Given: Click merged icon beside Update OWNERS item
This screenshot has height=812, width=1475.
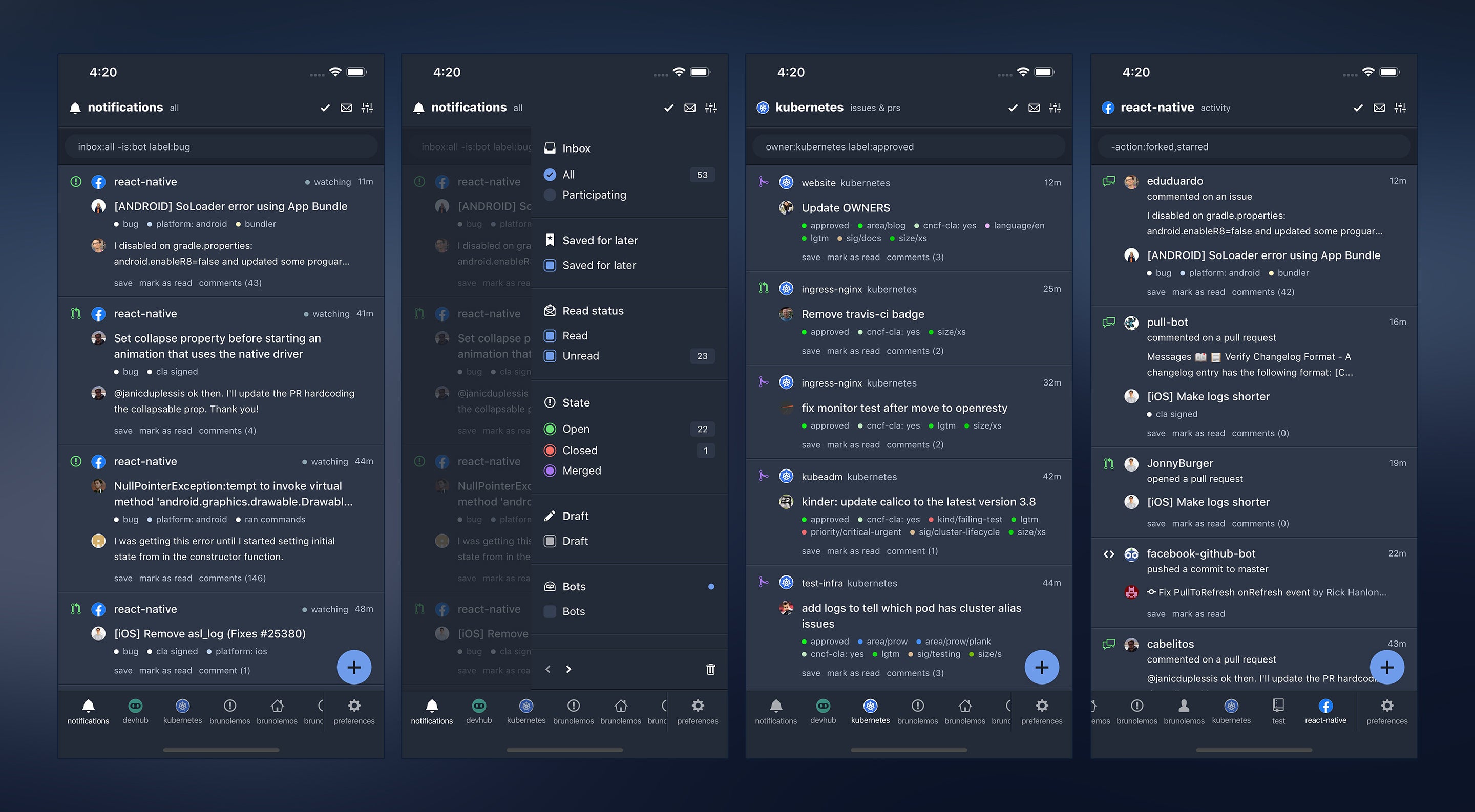Looking at the screenshot, I should click(x=763, y=181).
